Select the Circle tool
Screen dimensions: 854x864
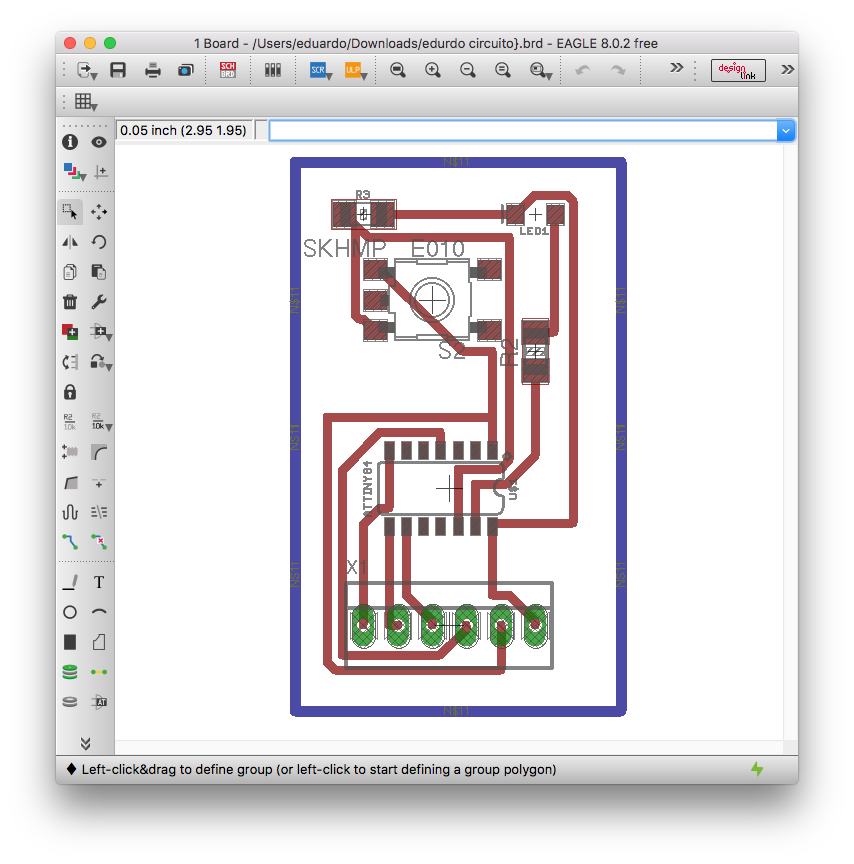70,612
